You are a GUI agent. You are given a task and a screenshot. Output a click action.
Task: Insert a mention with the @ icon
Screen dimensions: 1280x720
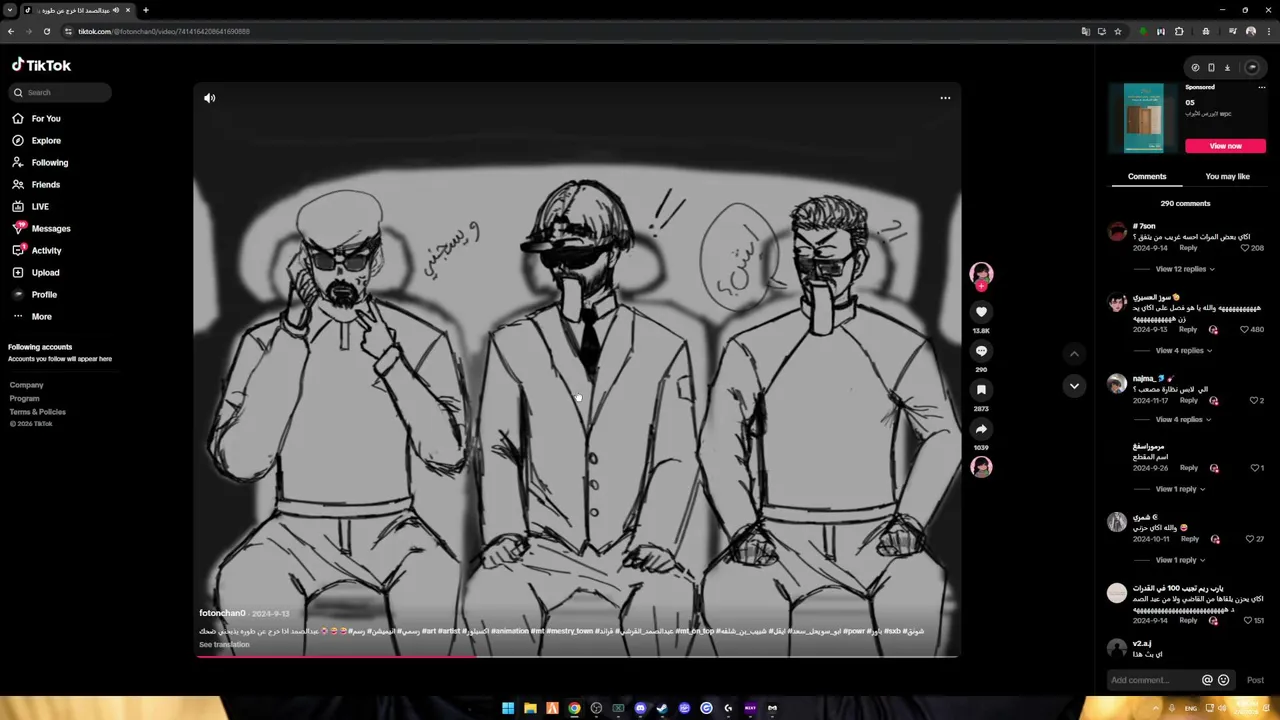pos(1207,680)
